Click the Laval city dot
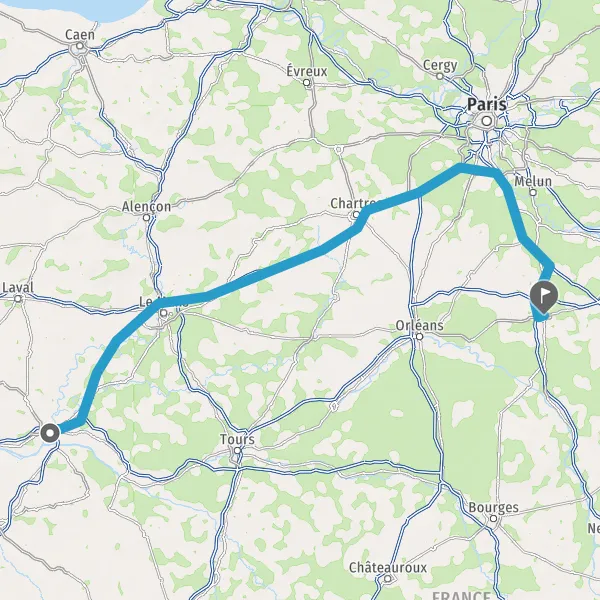600x600 pixels. coord(18,298)
